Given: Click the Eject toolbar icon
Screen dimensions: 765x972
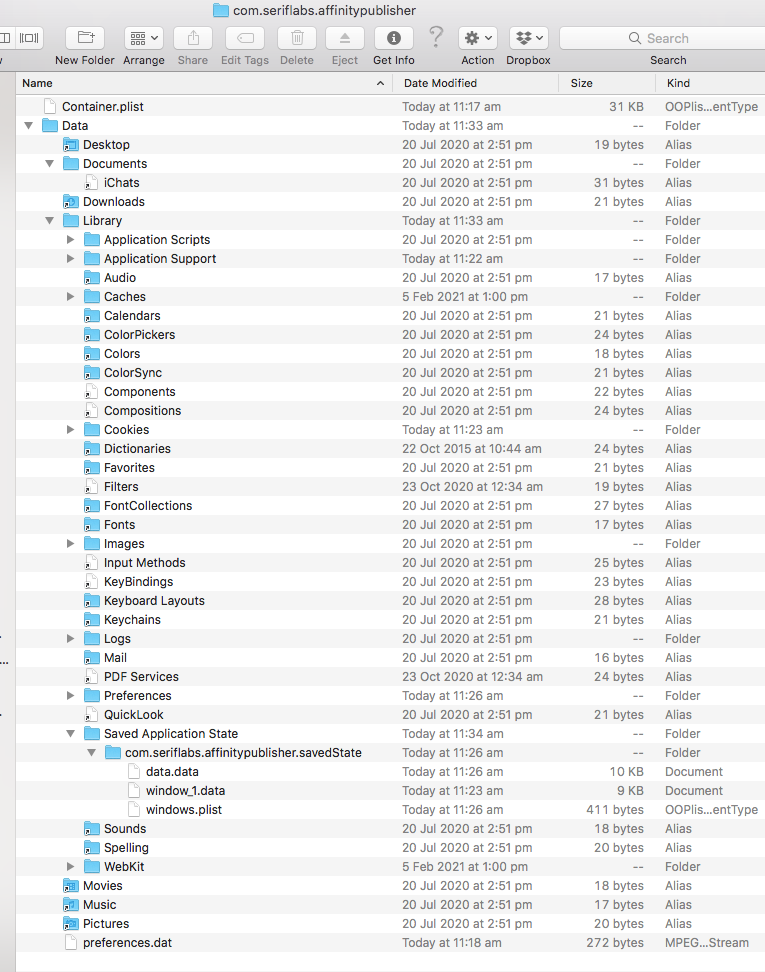Looking at the screenshot, I should [x=345, y=38].
